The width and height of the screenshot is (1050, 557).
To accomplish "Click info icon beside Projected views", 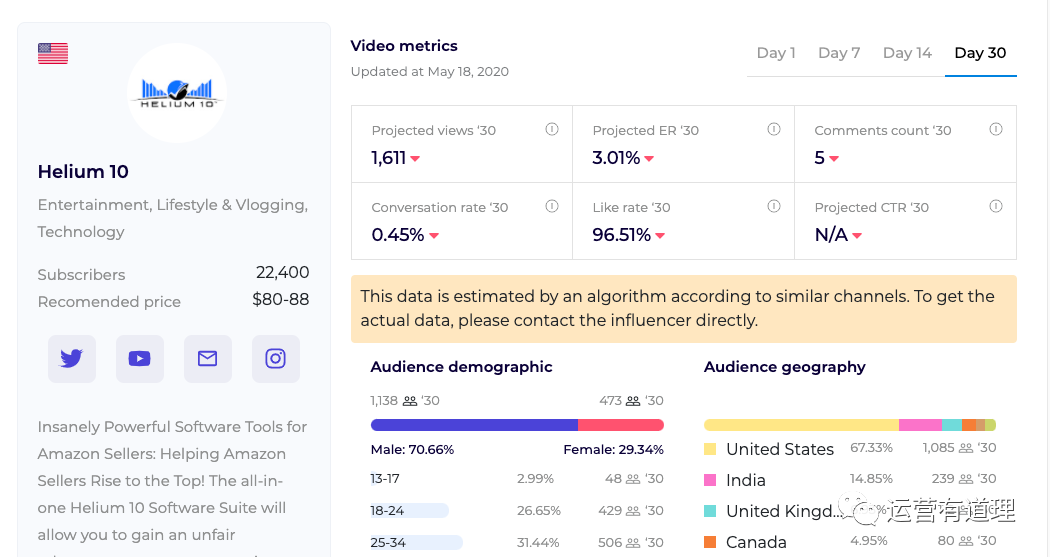I will point(551,130).
